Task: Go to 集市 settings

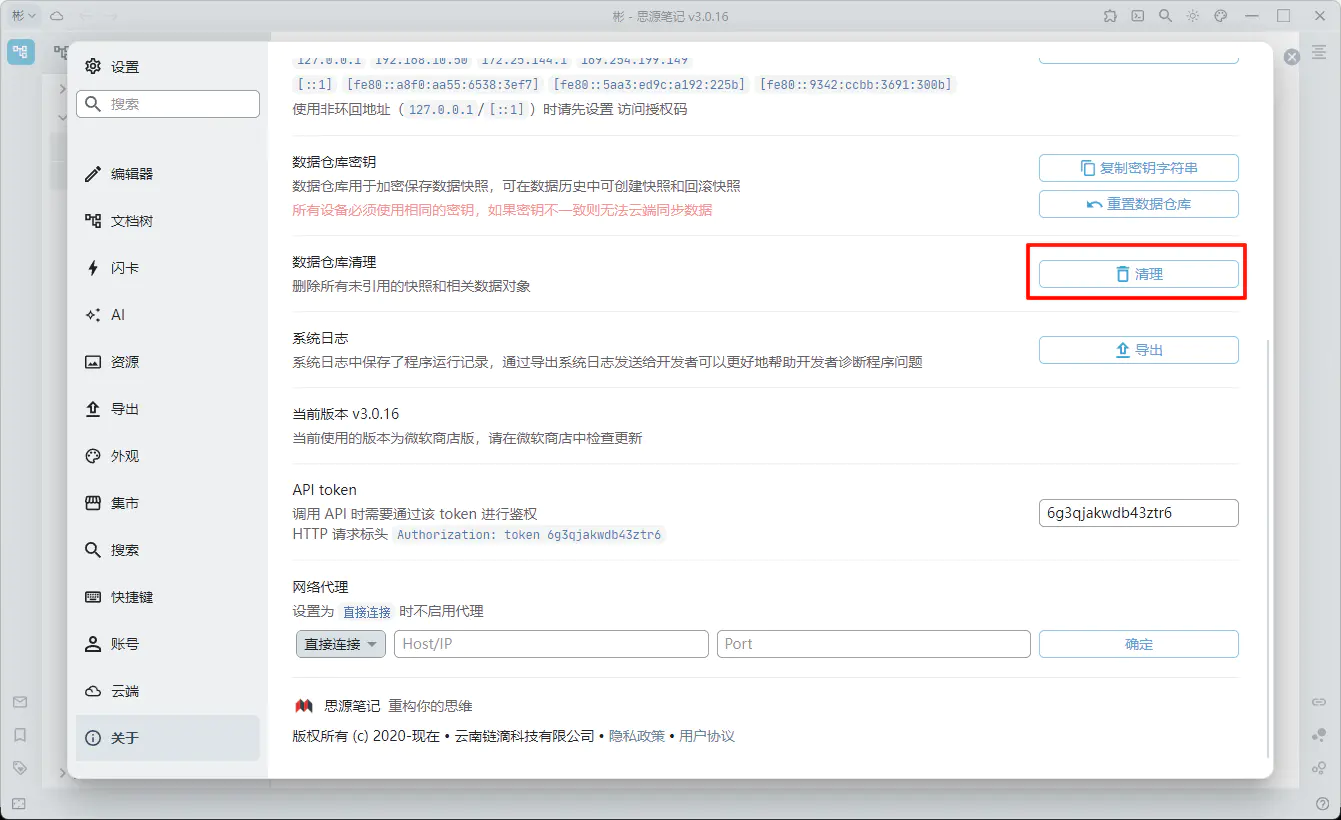Action: tap(168, 503)
